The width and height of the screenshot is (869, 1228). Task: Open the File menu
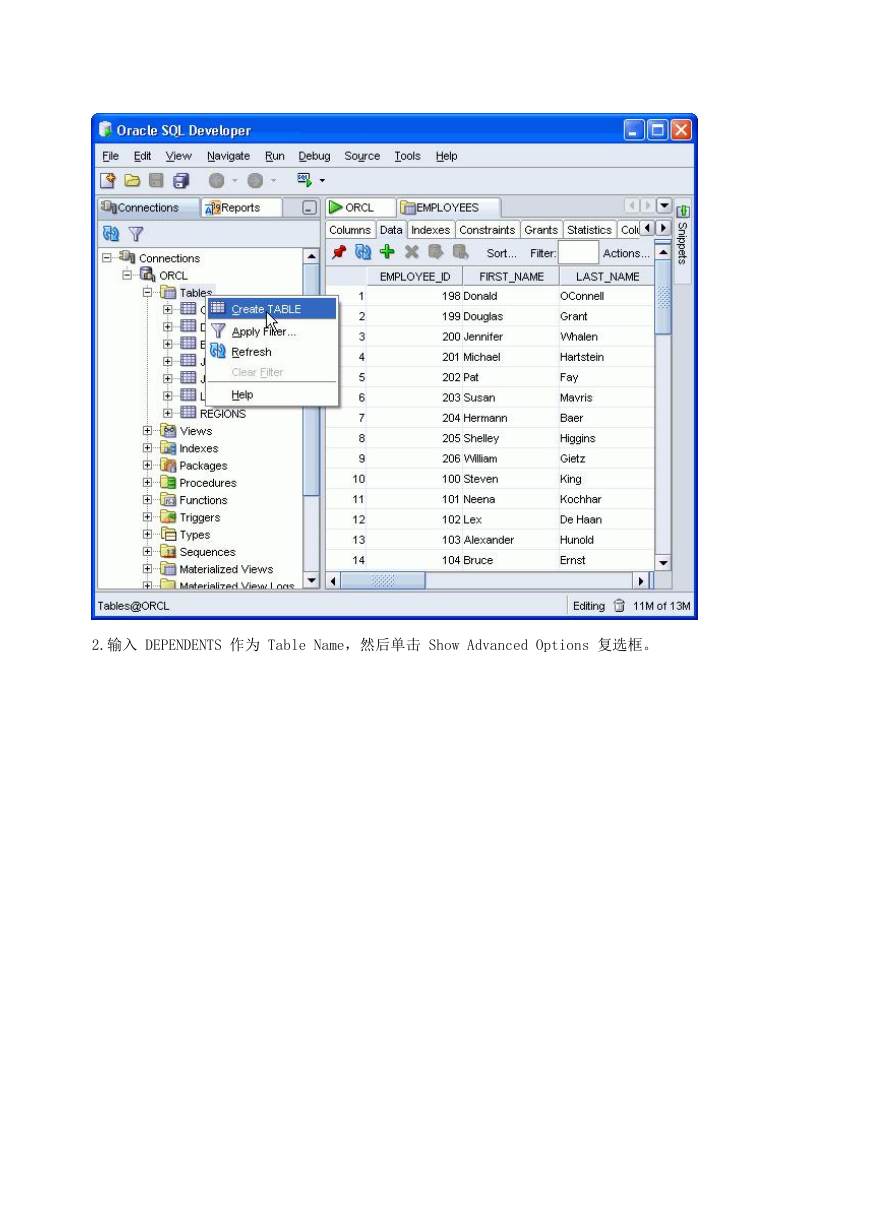[110, 156]
